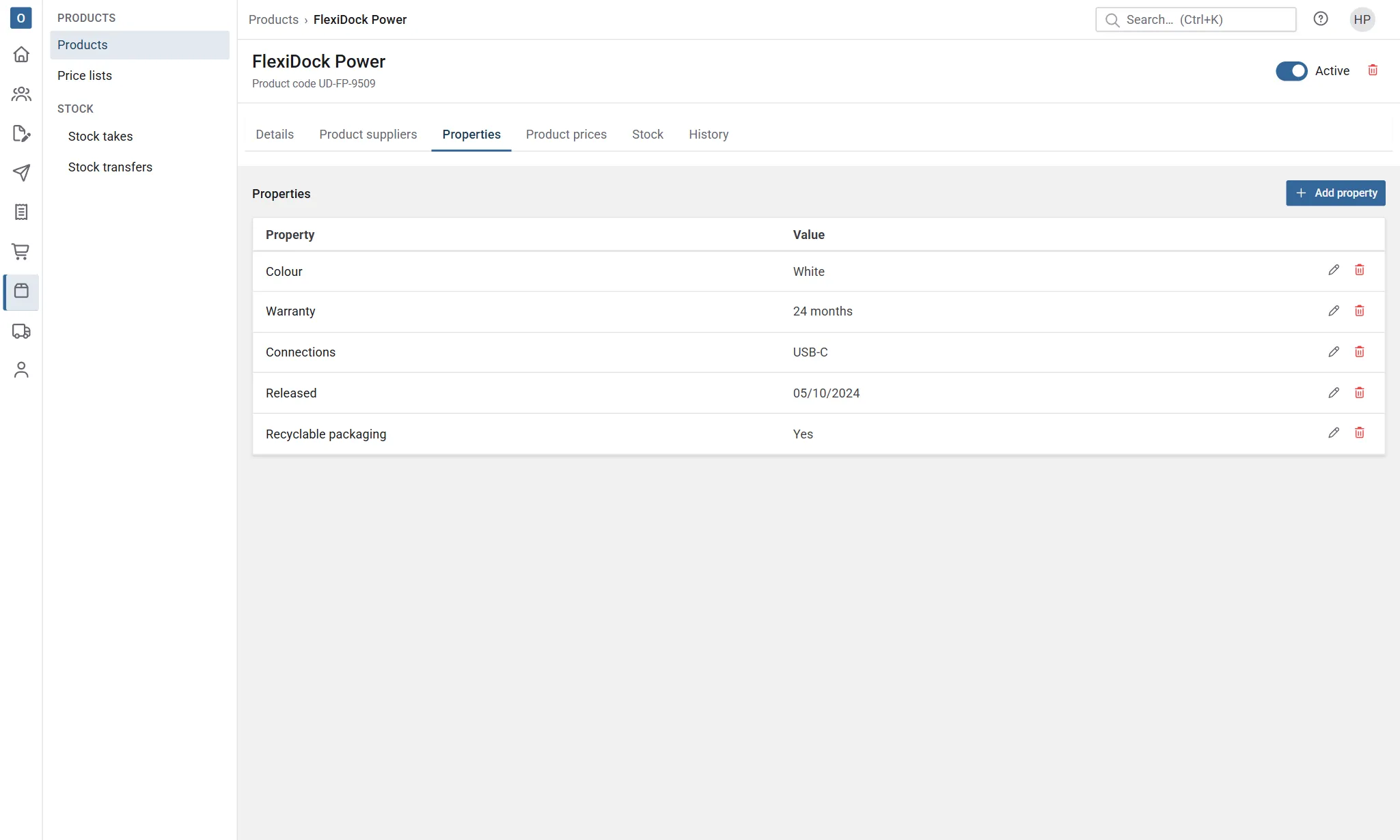Open Price lists in side menu

point(139,76)
